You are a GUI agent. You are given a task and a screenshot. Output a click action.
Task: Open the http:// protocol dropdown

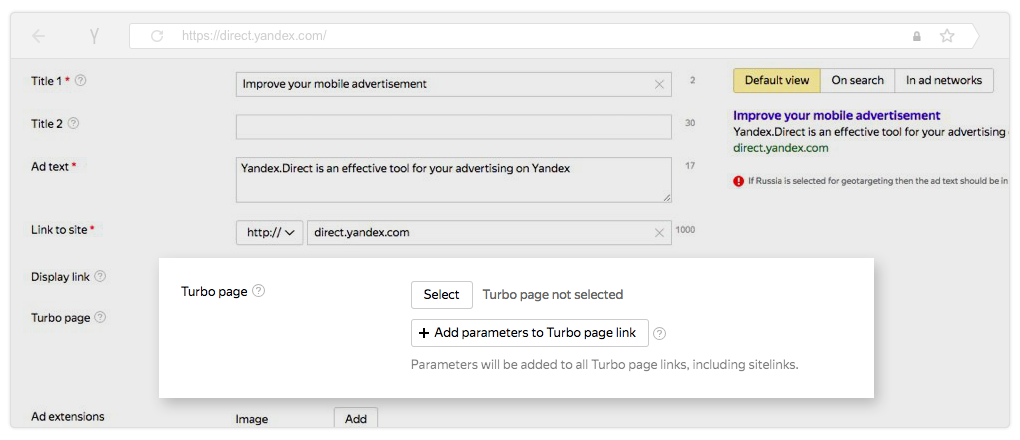[x=270, y=232]
